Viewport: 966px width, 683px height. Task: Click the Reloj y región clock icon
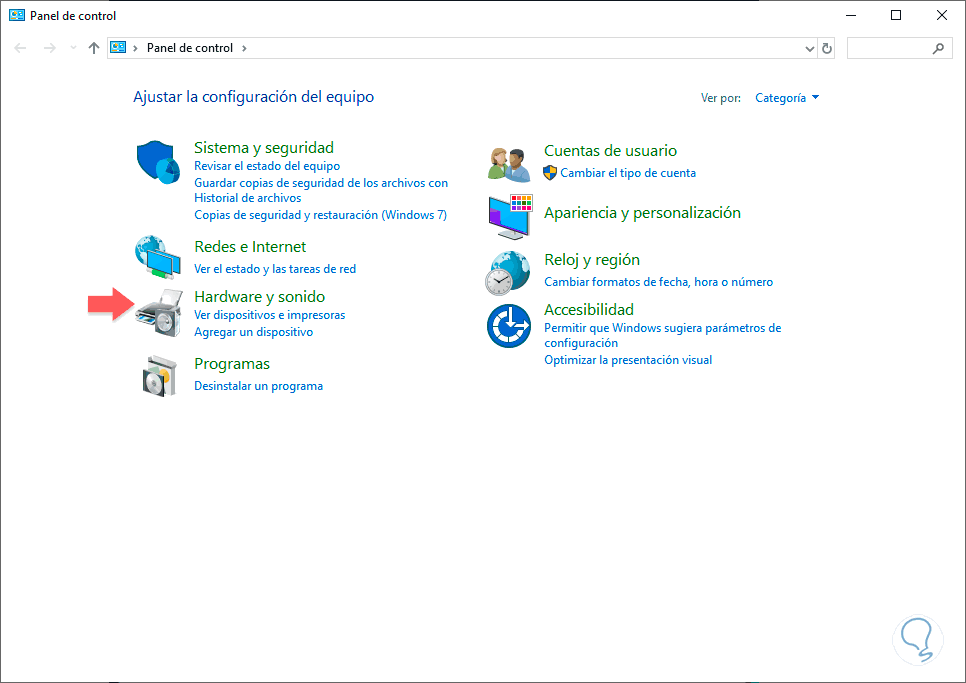pyautogui.click(x=508, y=273)
